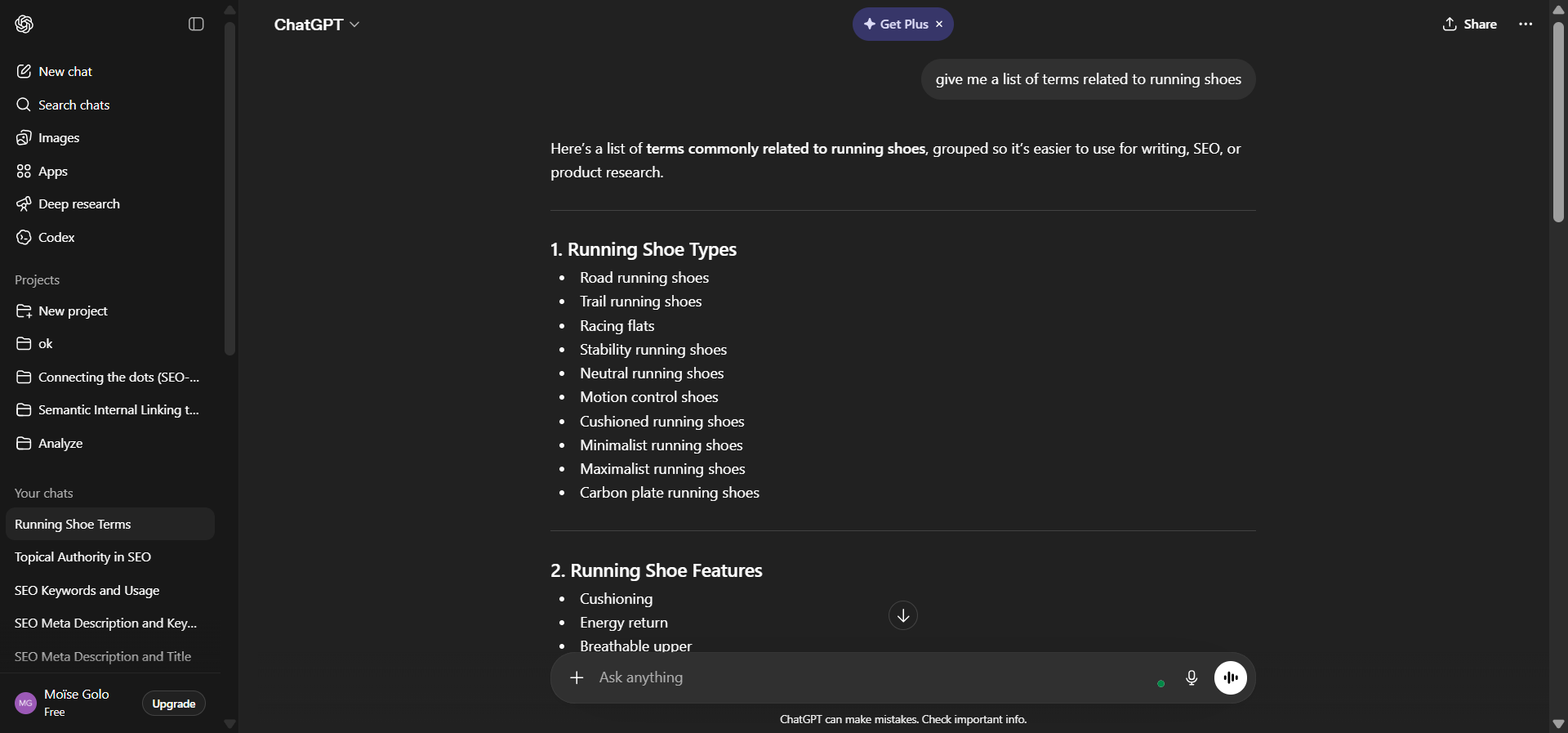Open Search chats

pos(109,105)
